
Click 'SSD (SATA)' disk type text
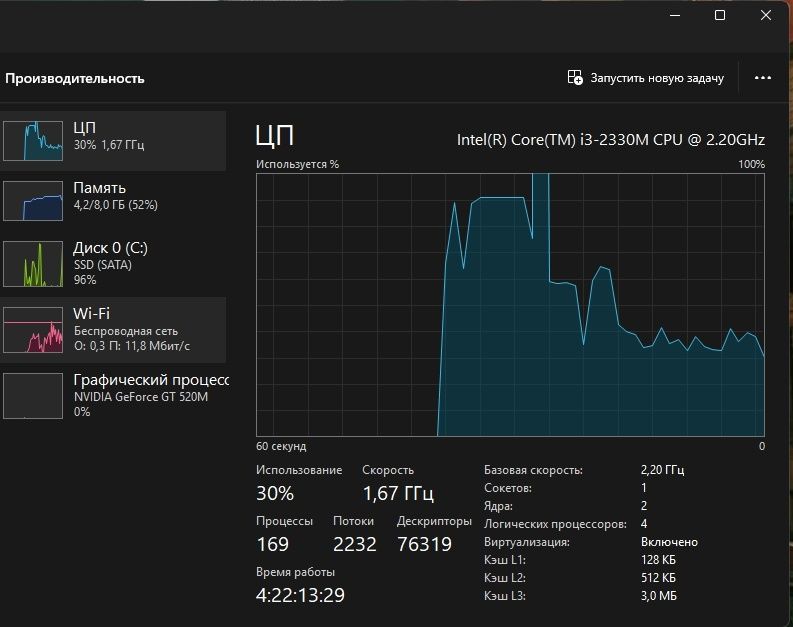tap(103, 265)
